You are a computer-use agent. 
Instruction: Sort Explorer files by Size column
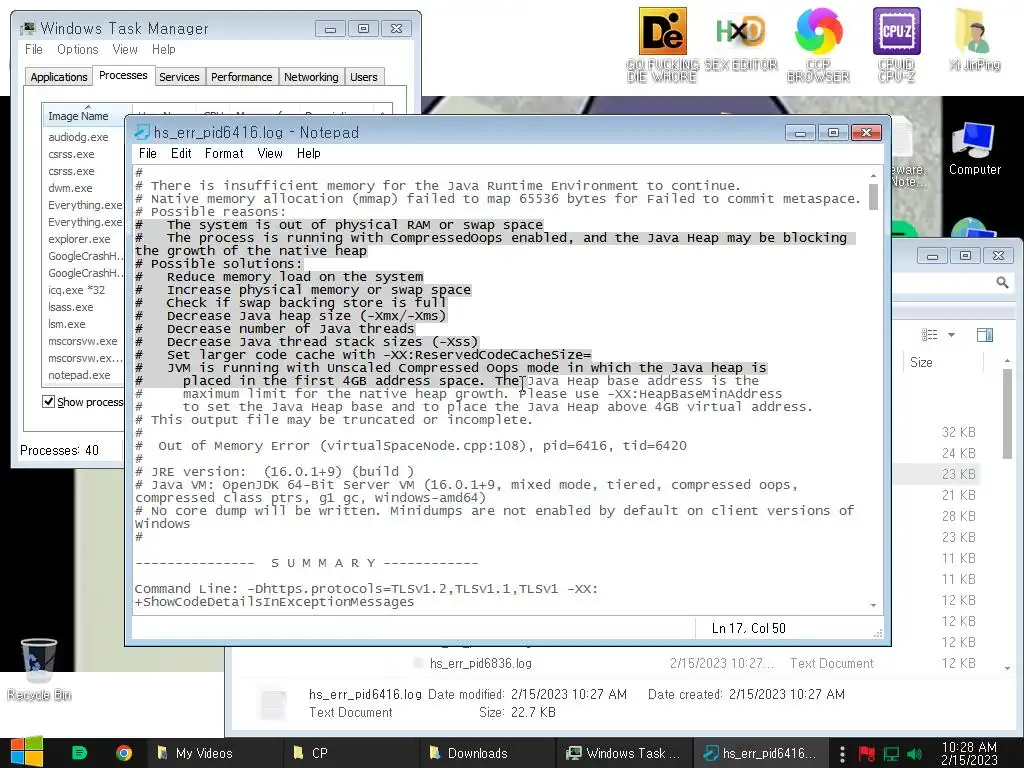pyautogui.click(x=943, y=362)
